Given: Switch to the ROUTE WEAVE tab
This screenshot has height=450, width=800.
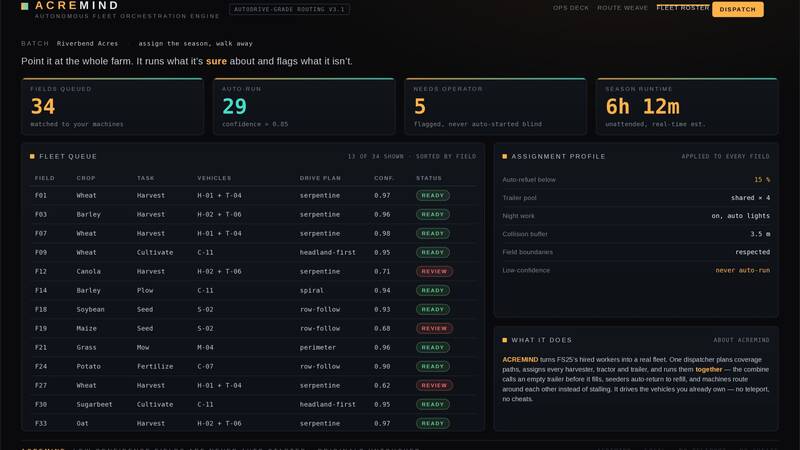Looking at the screenshot, I should pyautogui.click(x=622, y=8).
